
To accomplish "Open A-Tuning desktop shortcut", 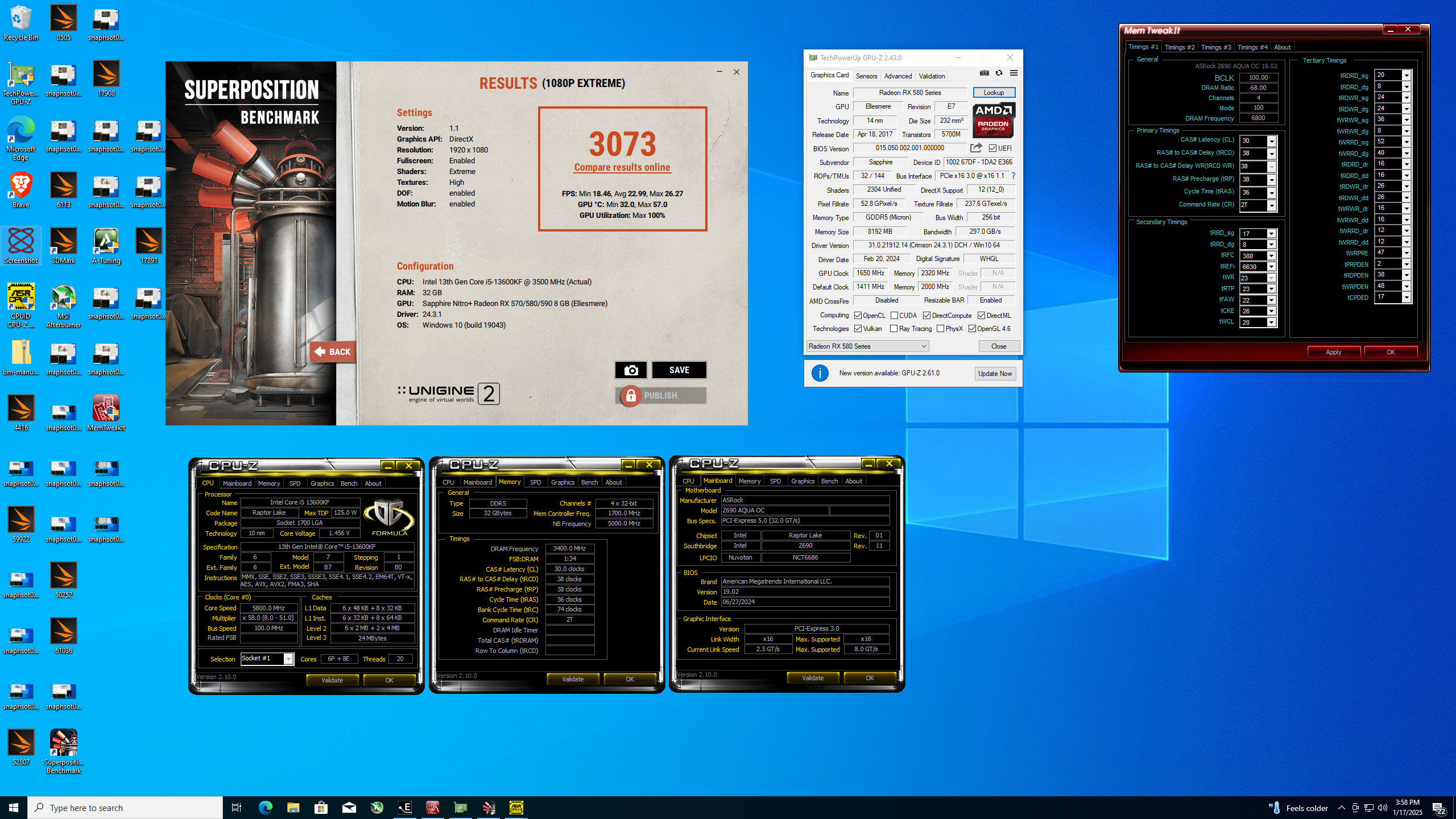I will [106, 246].
